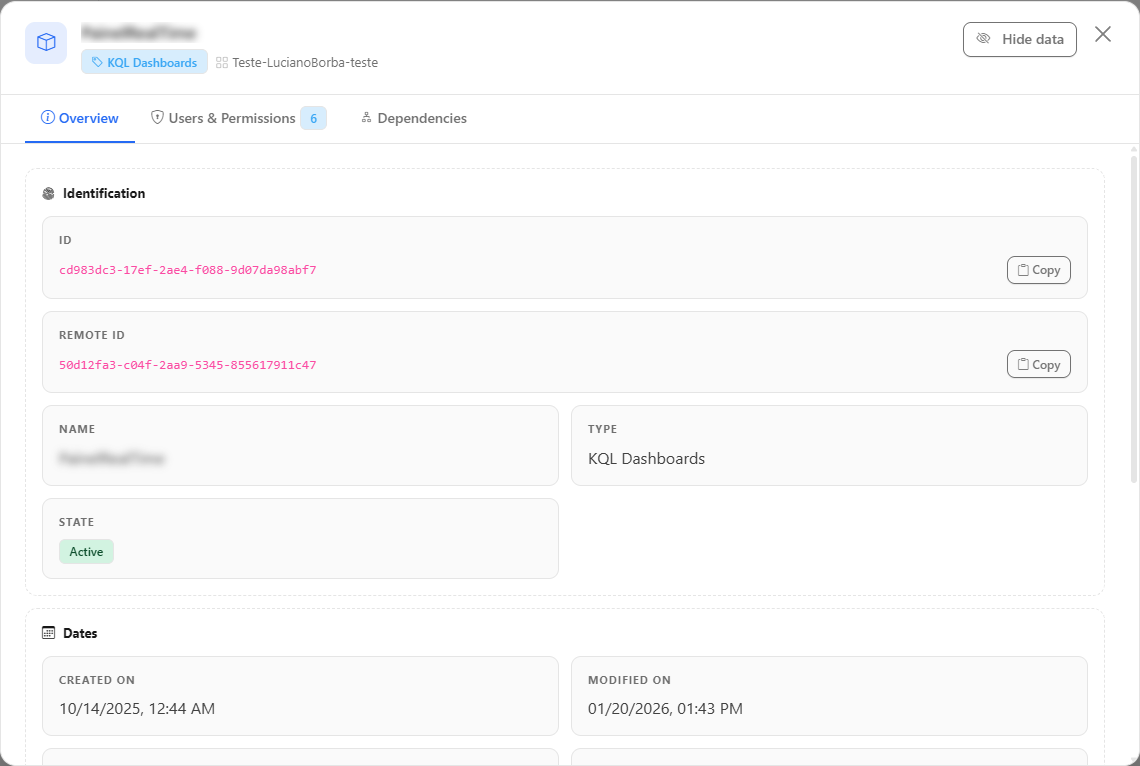Click the workspace grid icon beside Teste-LucianoBorba-teste
Screen dimensions: 1140x766
222,63
